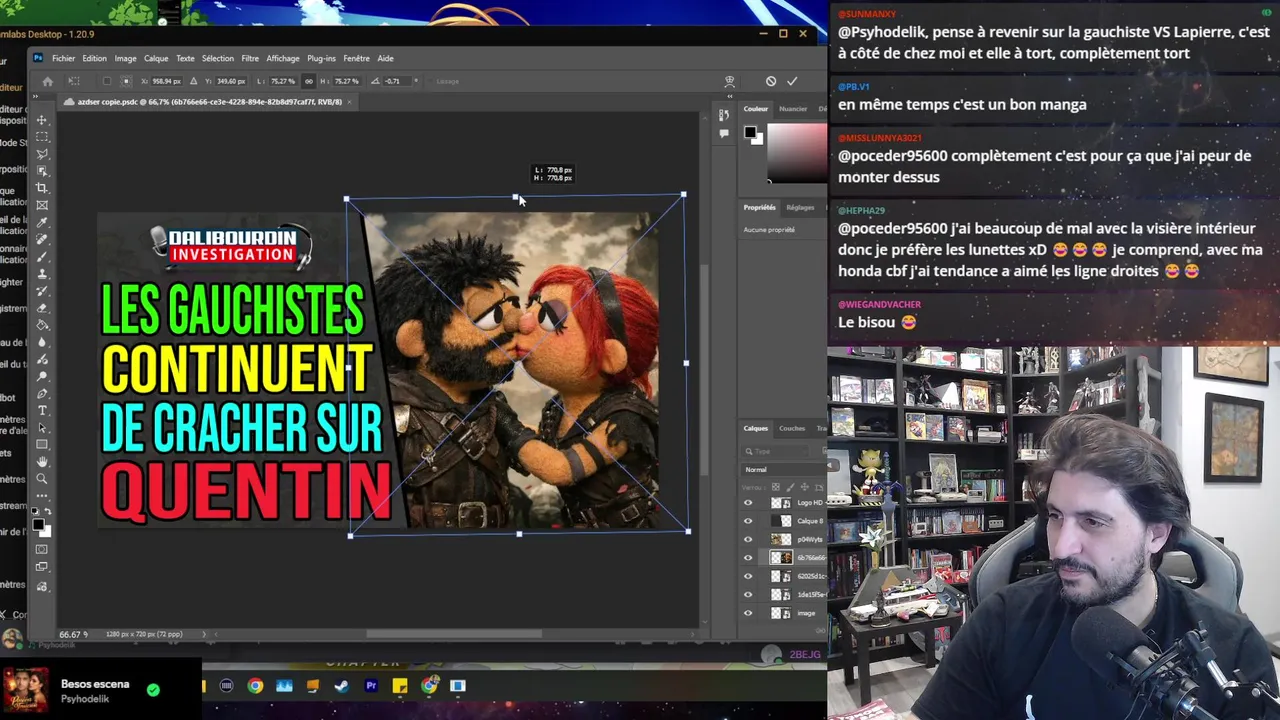Hide the Calque 8 layer
Image resolution: width=1280 pixels, height=720 pixels.
748,521
